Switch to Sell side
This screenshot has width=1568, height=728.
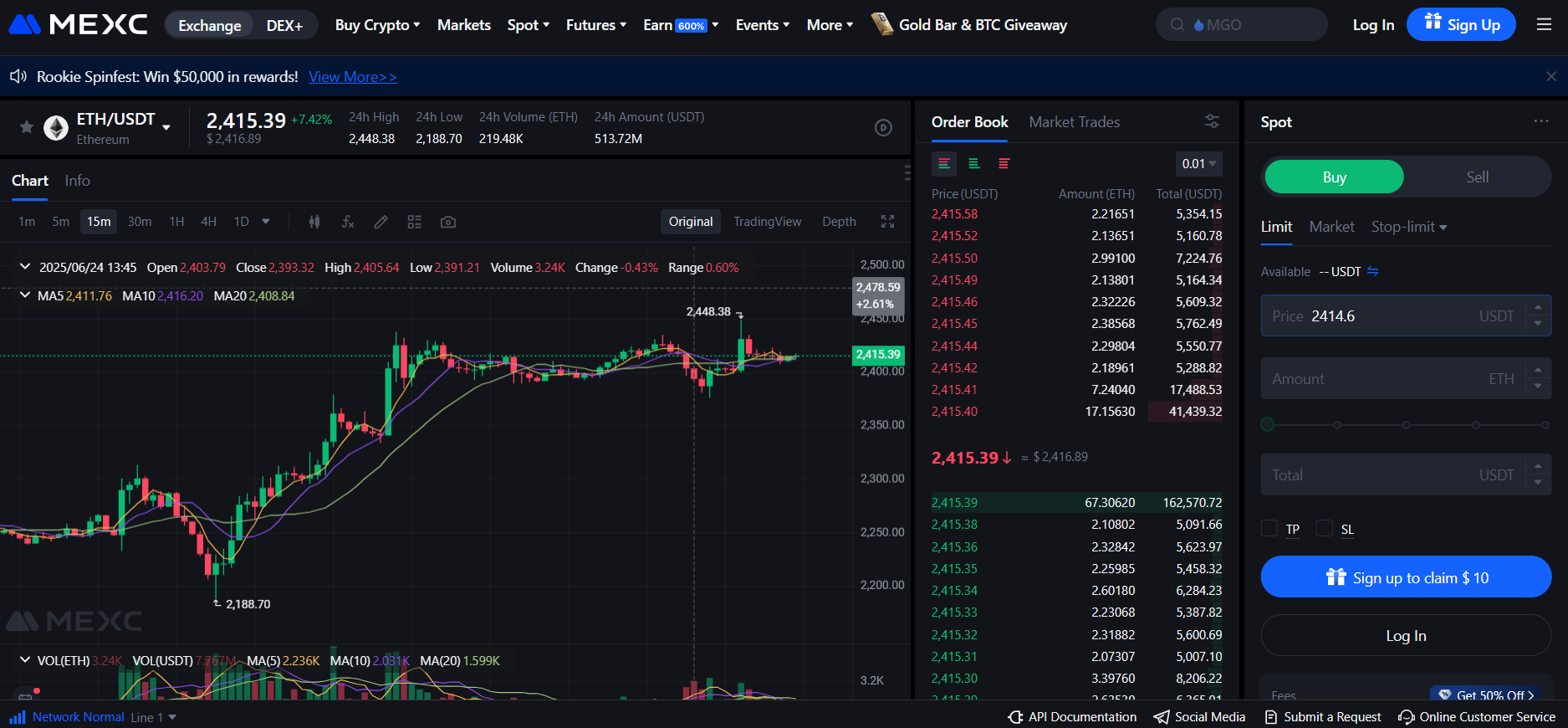(1477, 177)
